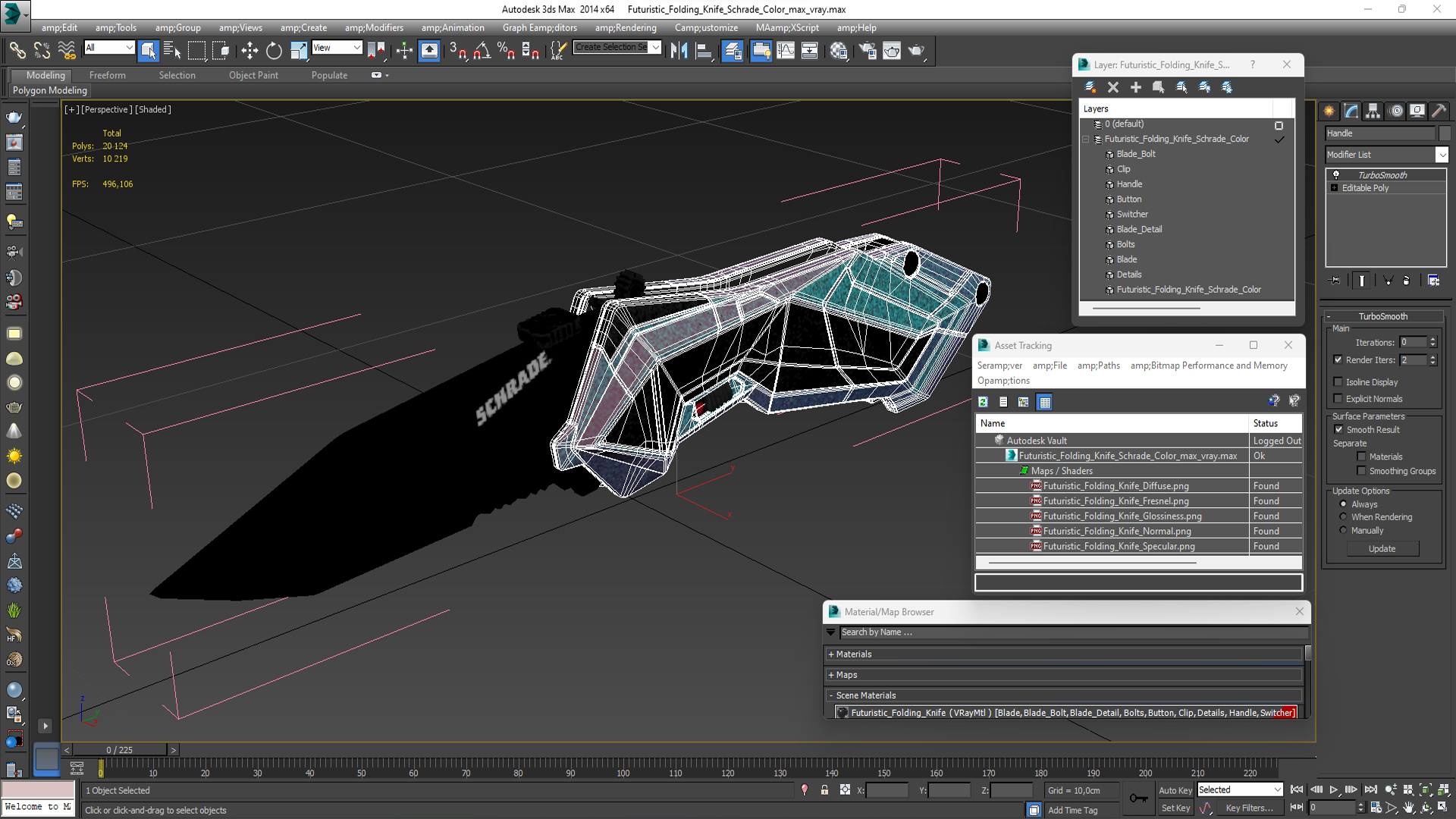Click the Align tool icon

point(704,51)
